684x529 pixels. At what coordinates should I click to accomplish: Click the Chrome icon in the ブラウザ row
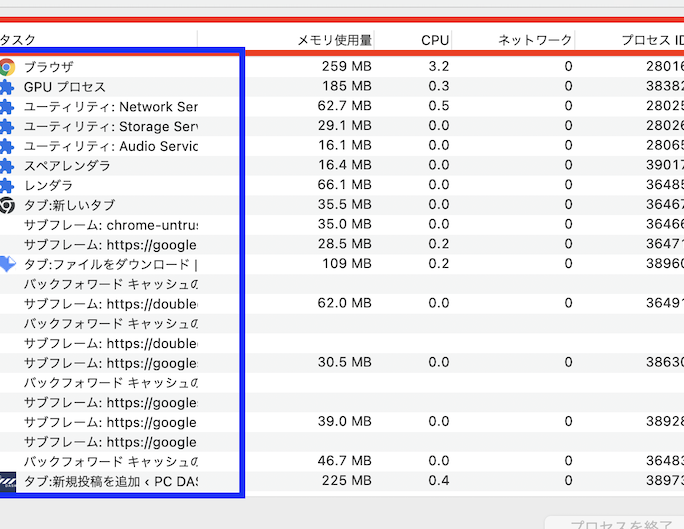(7, 67)
